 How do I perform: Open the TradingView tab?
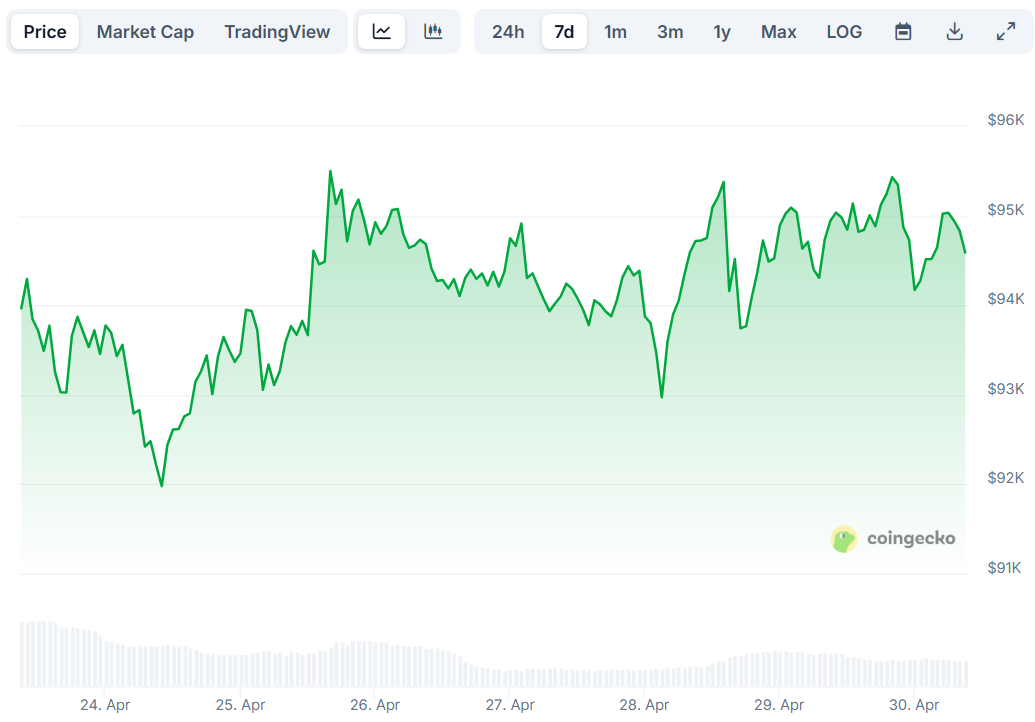pos(277,32)
